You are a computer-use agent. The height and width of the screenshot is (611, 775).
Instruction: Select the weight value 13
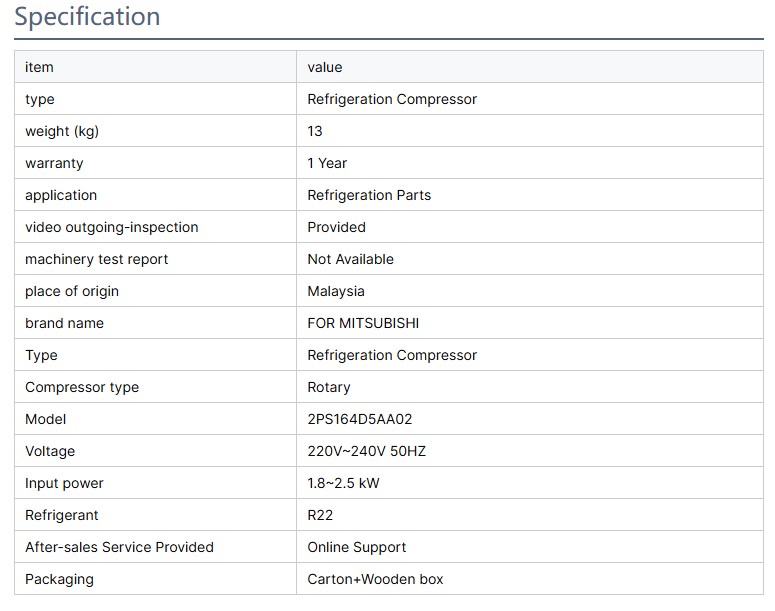(x=315, y=131)
